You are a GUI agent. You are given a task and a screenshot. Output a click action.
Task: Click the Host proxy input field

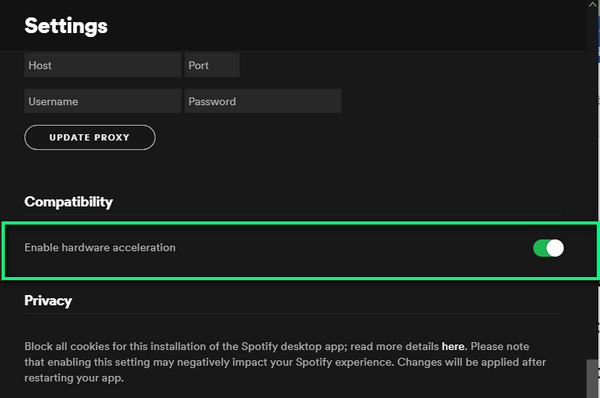pyautogui.click(x=103, y=65)
